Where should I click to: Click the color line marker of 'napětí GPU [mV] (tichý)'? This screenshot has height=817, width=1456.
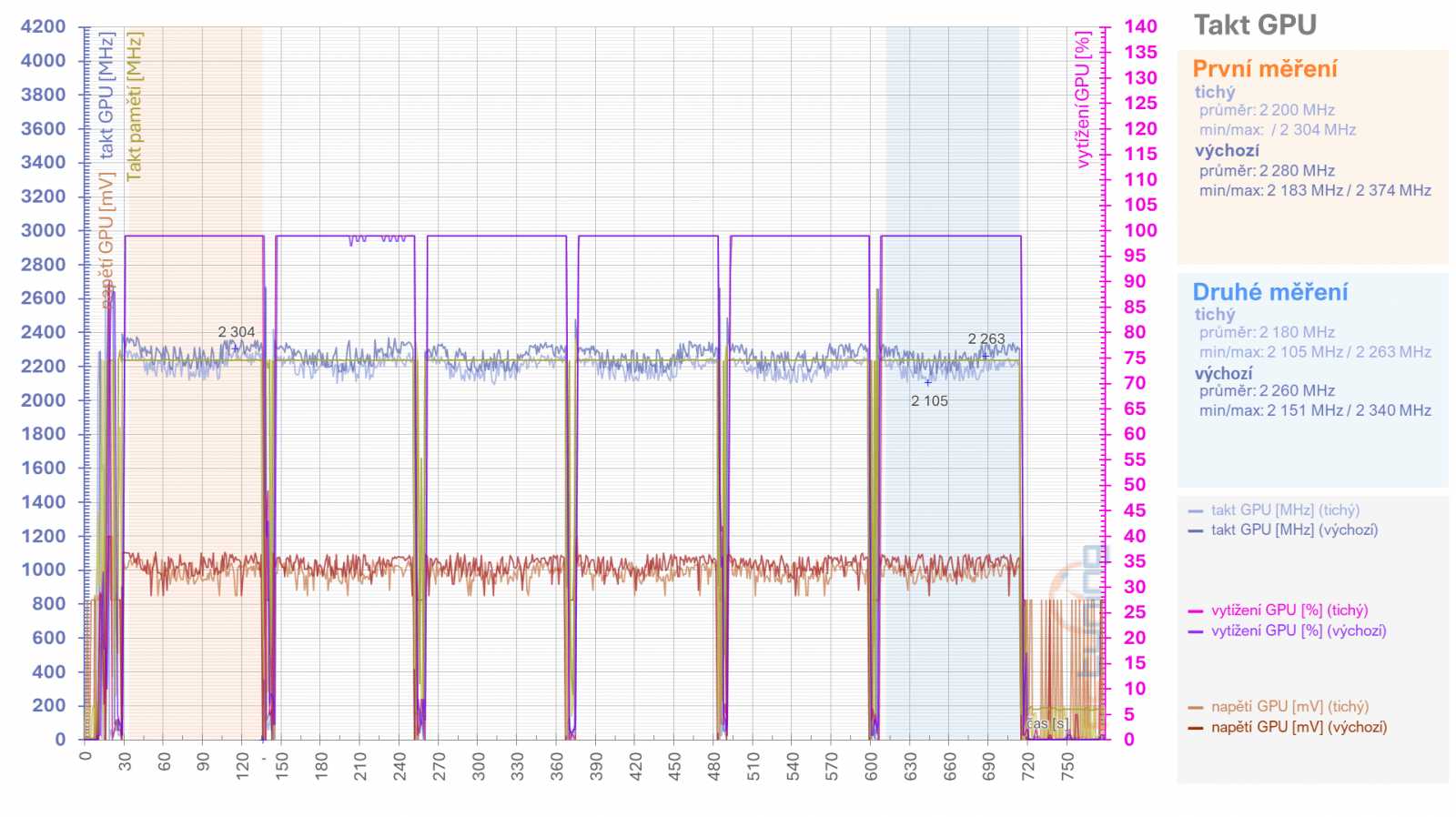coord(1196,708)
